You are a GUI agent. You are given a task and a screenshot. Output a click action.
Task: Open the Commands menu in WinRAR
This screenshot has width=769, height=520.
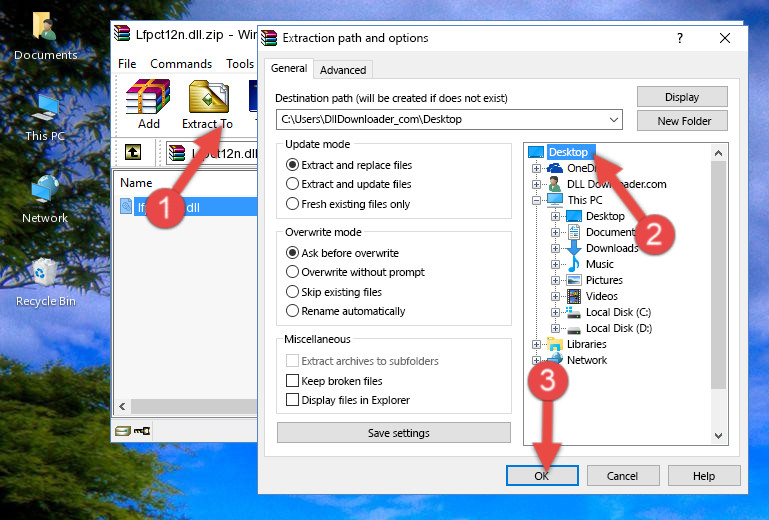pos(181,64)
